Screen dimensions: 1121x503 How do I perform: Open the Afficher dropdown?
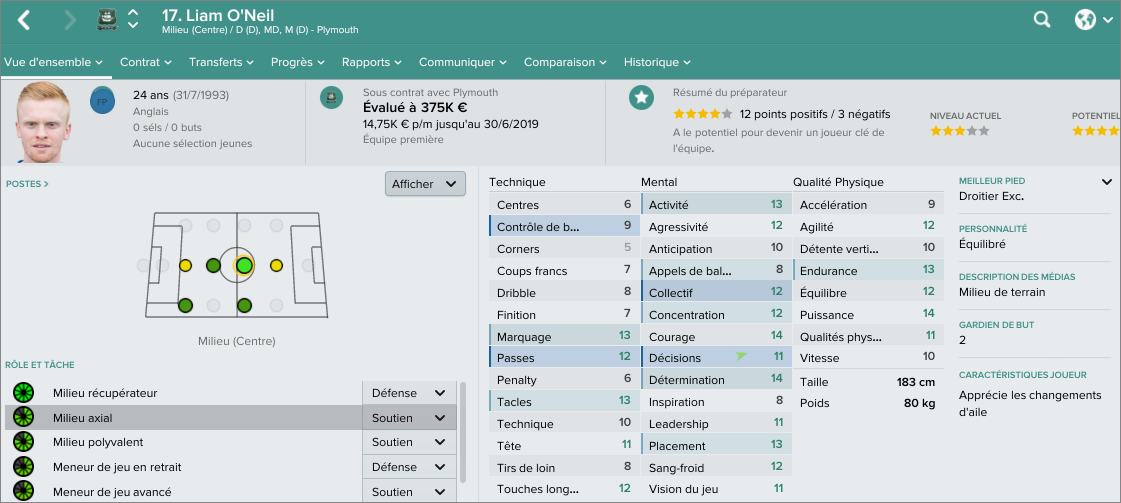click(425, 184)
